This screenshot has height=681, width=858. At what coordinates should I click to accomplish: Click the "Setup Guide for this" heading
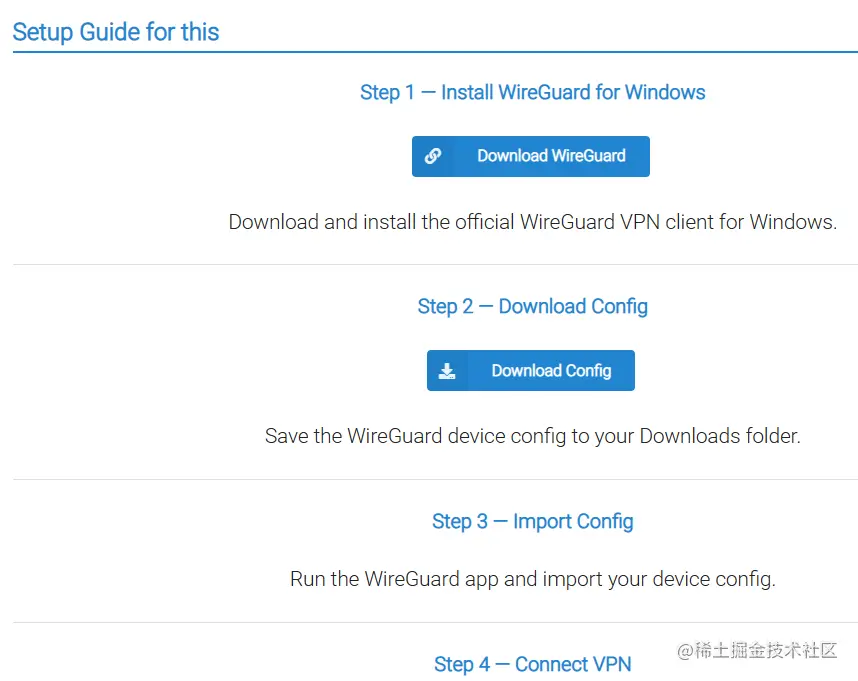point(116,32)
